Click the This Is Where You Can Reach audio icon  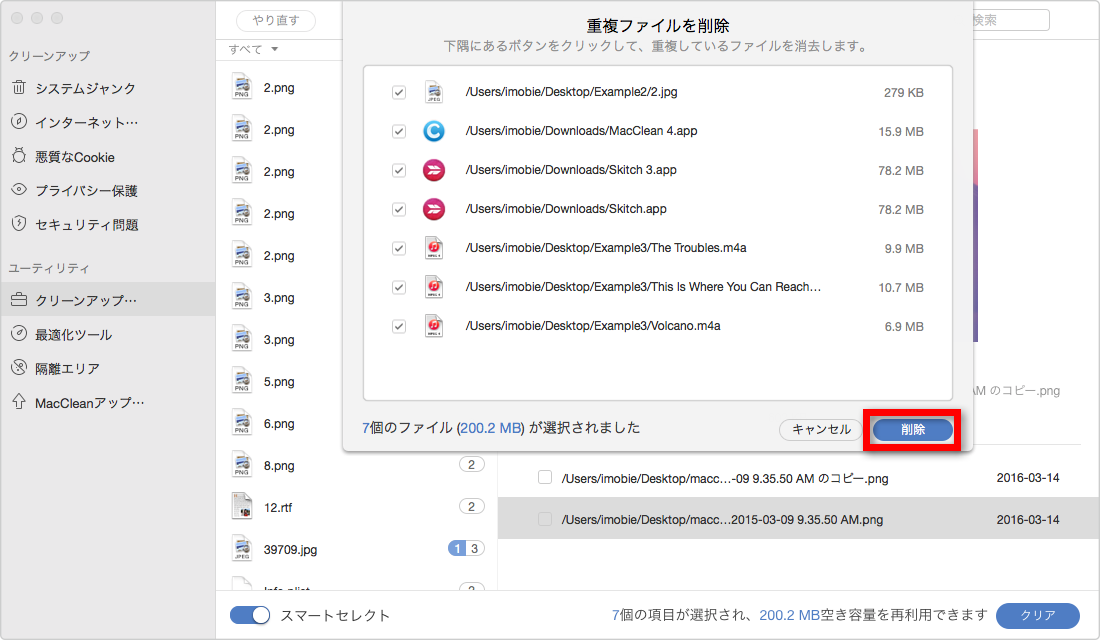(x=434, y=287)
